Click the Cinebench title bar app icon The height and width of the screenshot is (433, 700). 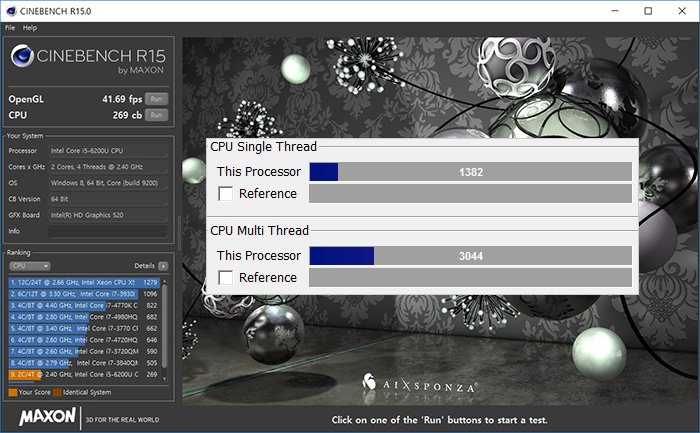(x=11, y=11)
